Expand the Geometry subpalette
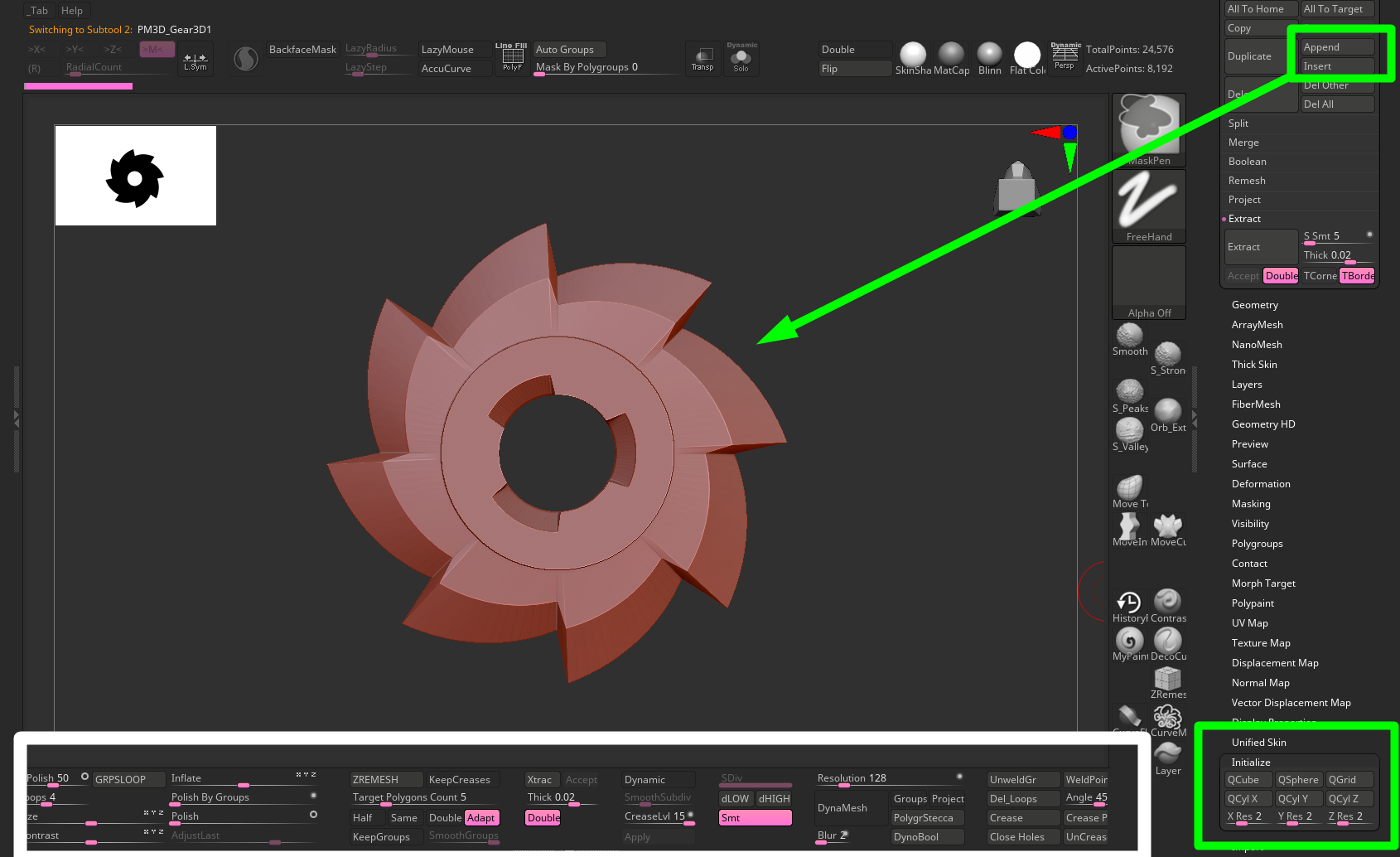1400x857 pixels. [1254, 305]
